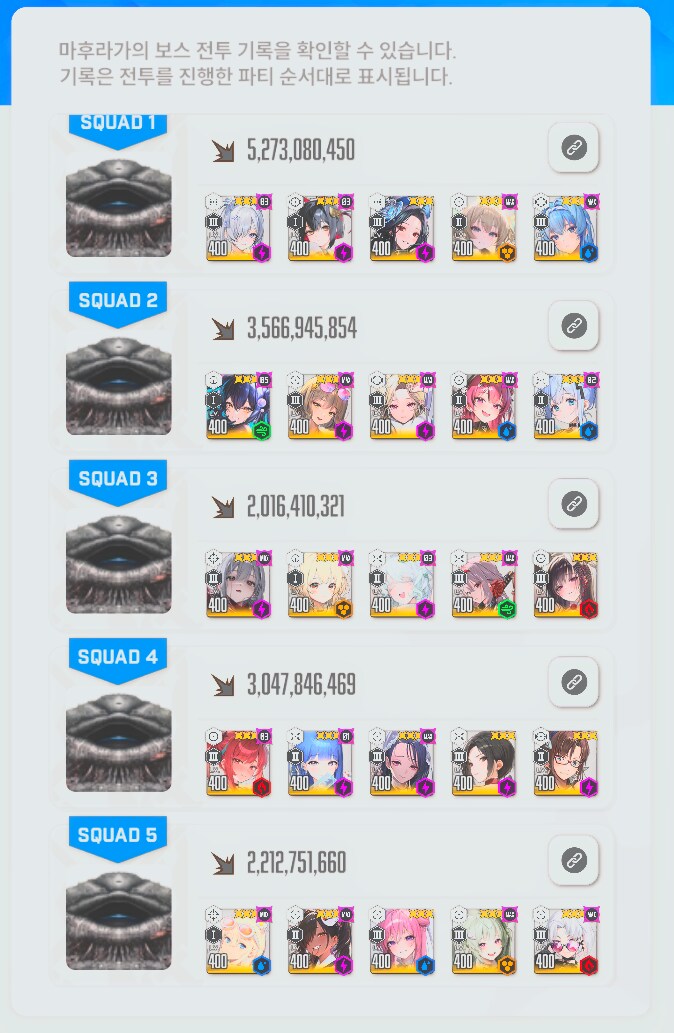Open Squad 2 red-haired character portrait

(x=484, y=406)
